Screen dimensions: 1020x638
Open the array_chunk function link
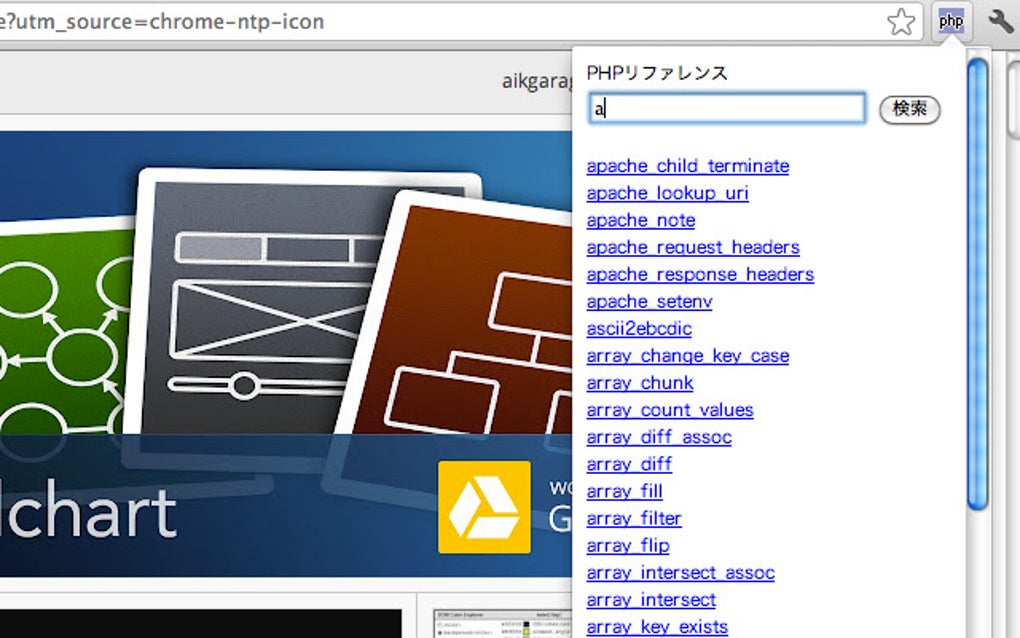(x=640, y=382)
